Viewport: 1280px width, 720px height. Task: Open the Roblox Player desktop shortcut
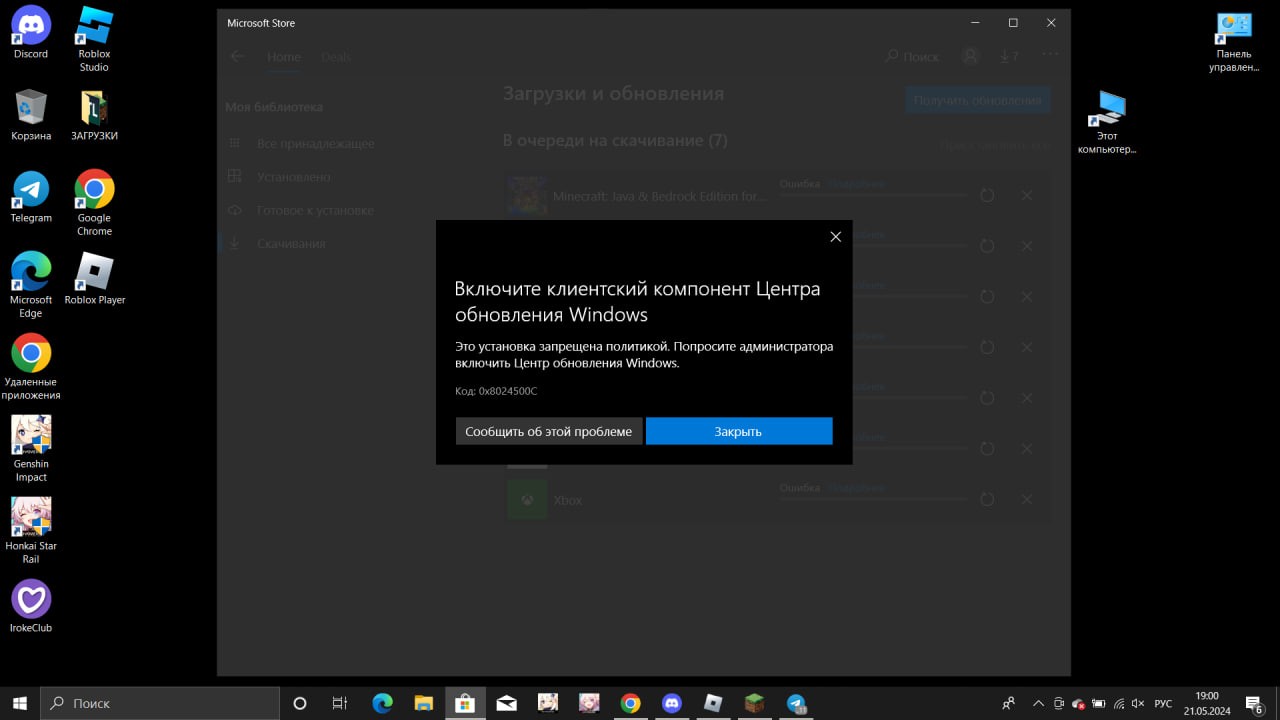click(94, 278)
